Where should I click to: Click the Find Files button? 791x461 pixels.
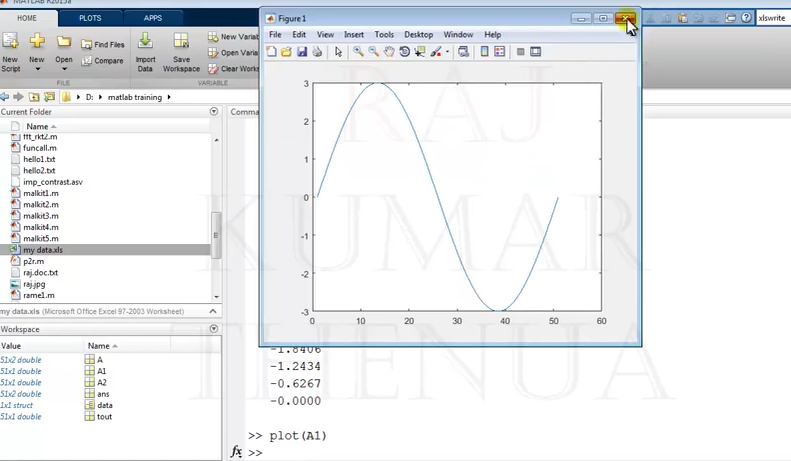coord(102,44)
